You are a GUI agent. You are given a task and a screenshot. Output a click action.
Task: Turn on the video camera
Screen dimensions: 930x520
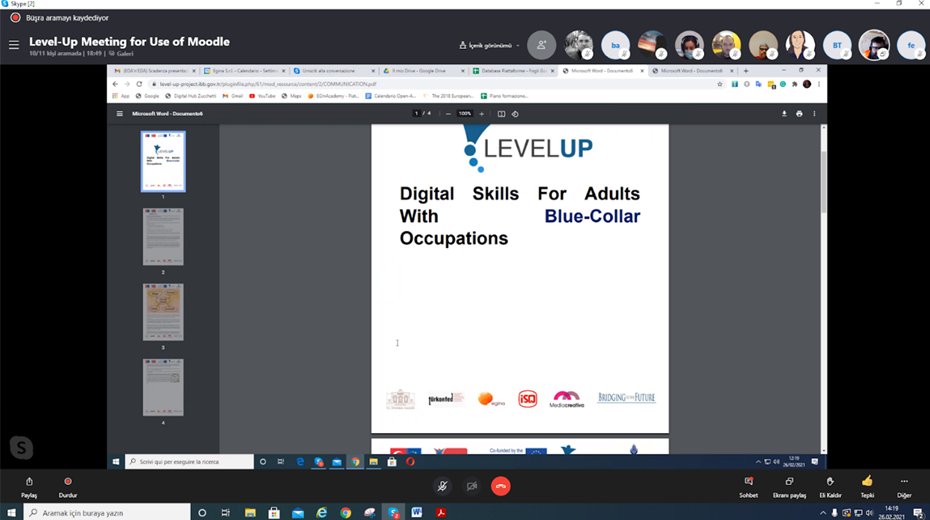[471, 486]
